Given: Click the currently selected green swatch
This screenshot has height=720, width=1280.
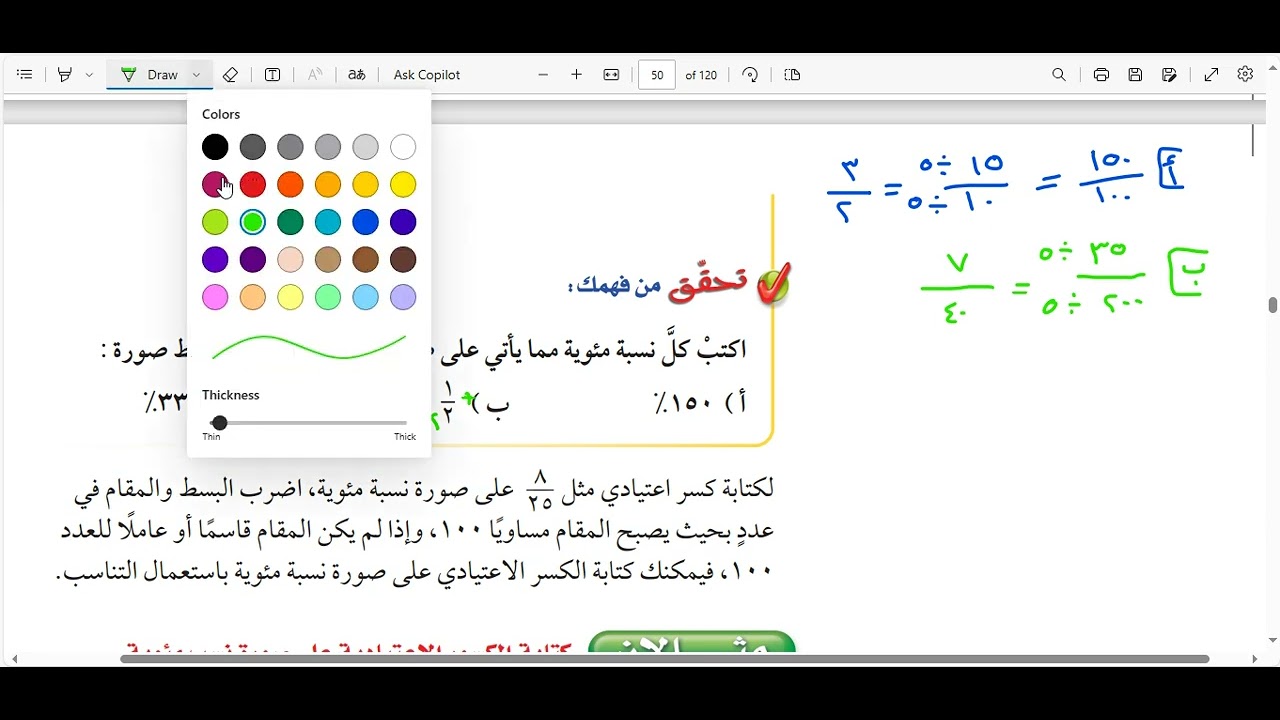Looking at the screenshot, I should tap(253, 222).
